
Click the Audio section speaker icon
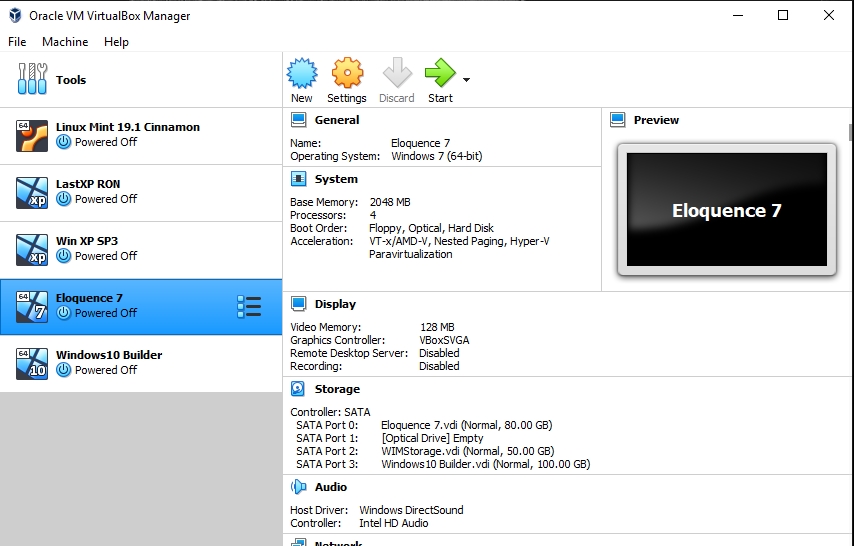[298, 487]
